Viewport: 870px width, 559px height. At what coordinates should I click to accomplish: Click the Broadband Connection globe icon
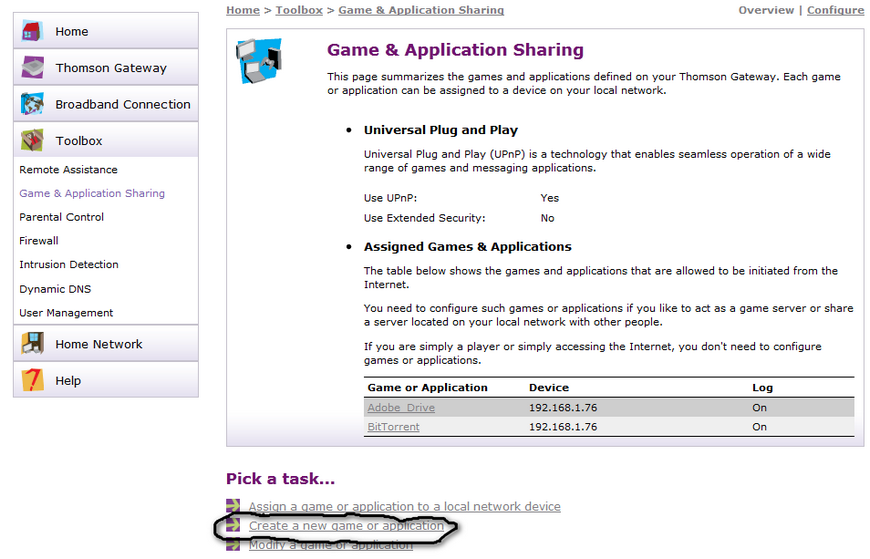33,104
